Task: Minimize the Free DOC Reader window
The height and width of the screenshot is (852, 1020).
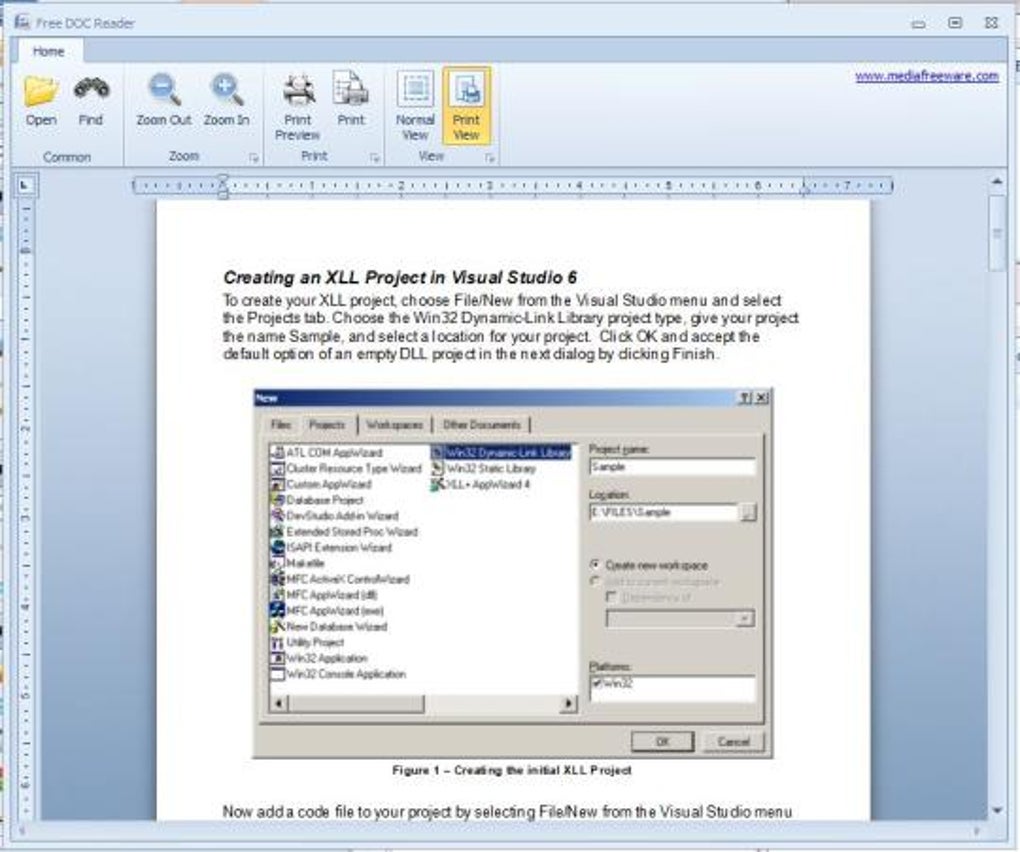Action: click(x=919, y=23)
